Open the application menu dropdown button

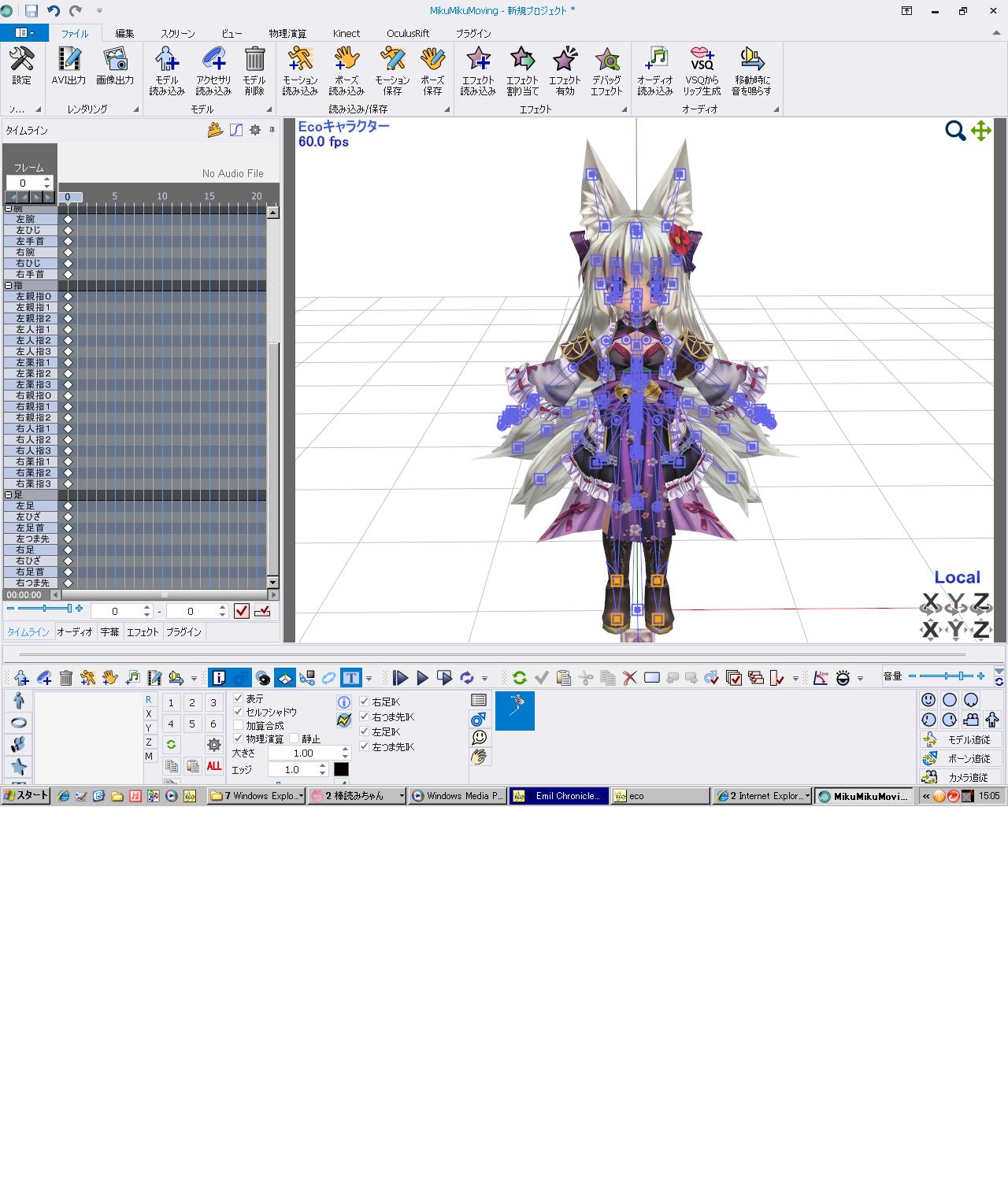click(x=24, y=33)
